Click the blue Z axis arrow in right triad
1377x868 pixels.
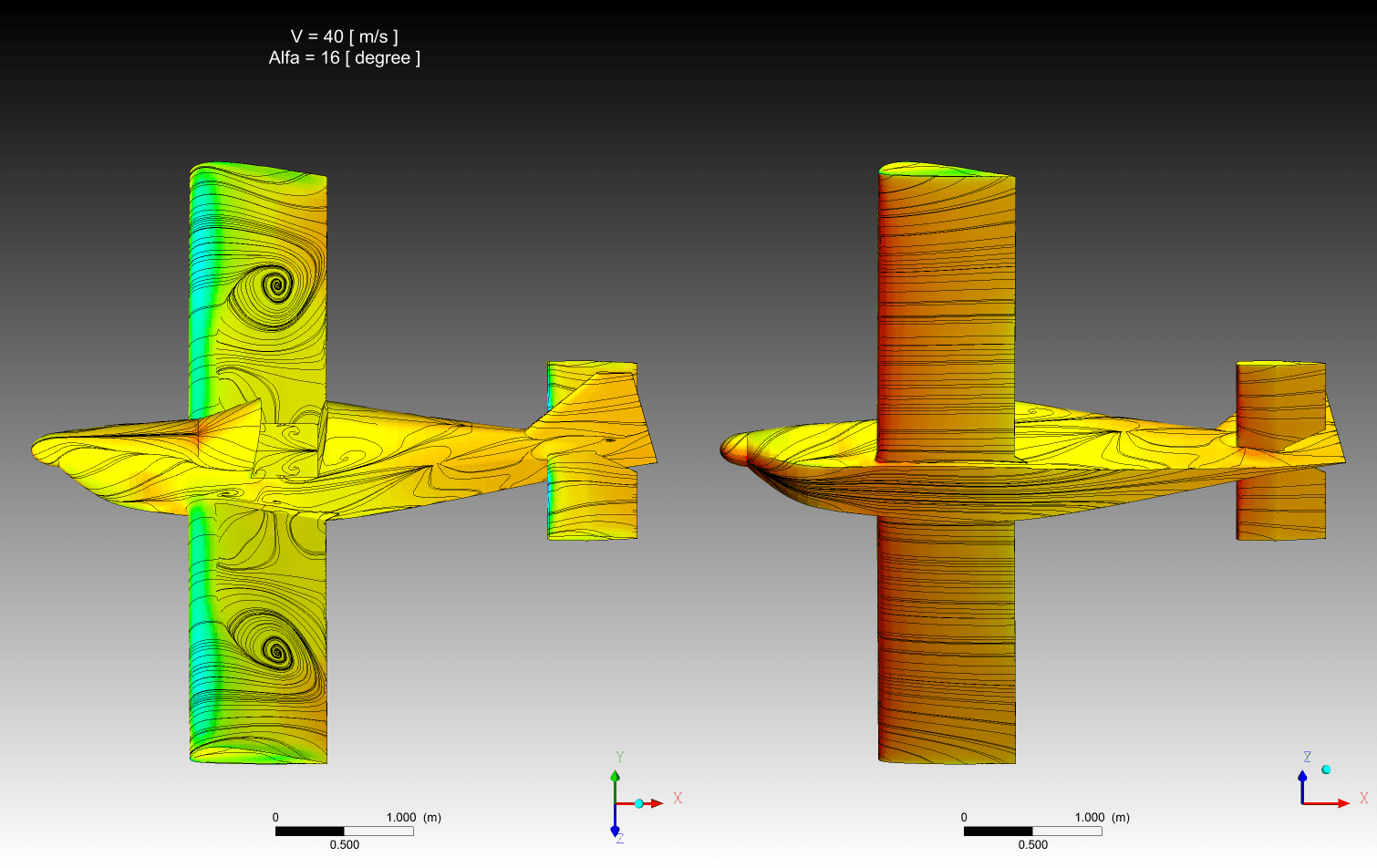[x=1302, y=778]
